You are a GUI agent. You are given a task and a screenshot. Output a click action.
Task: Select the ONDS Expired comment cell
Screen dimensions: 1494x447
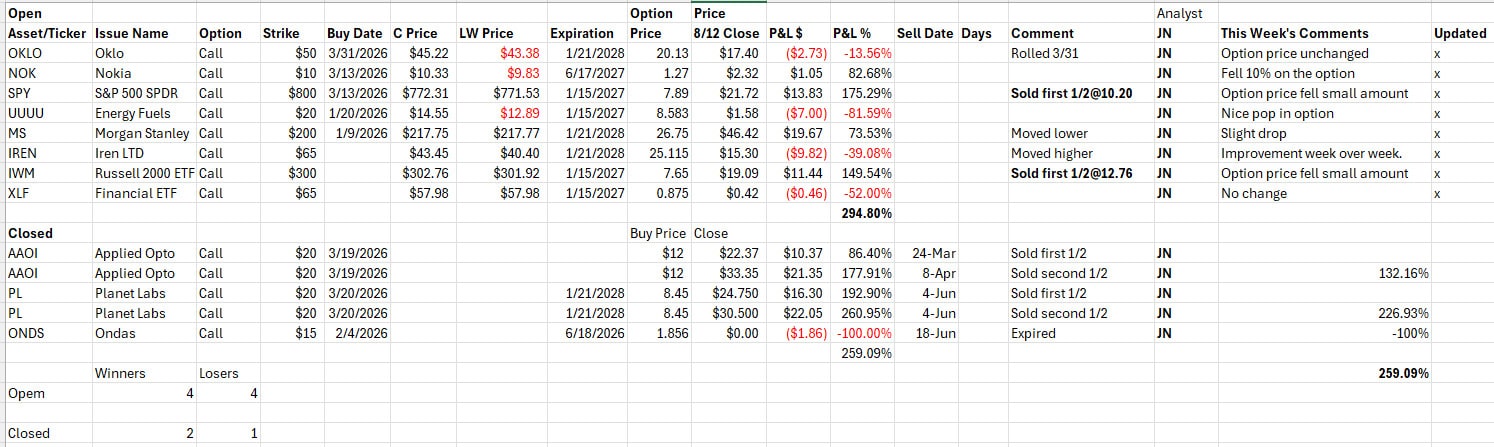pos(1033,333)
